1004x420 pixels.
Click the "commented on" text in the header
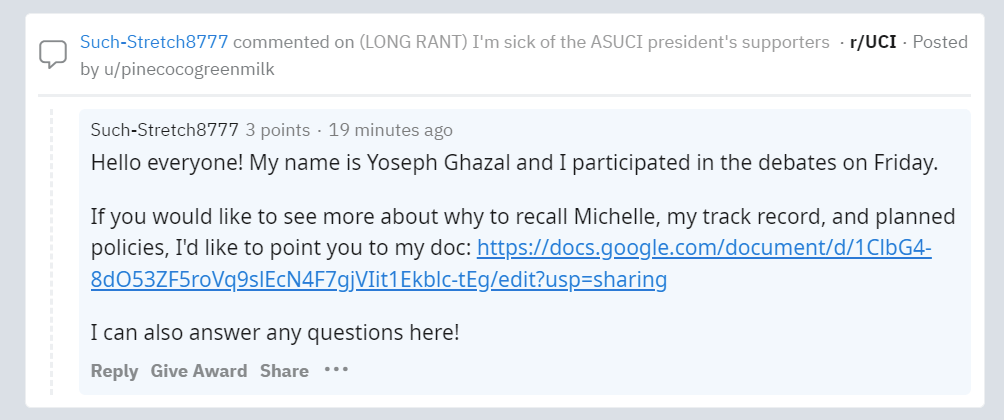[x=293, y=42]
